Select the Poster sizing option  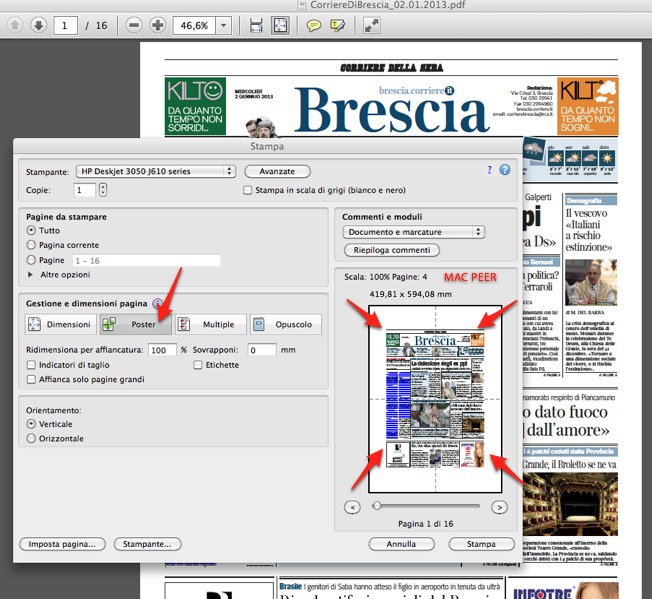pyautogui.click(x=136, y=324)
